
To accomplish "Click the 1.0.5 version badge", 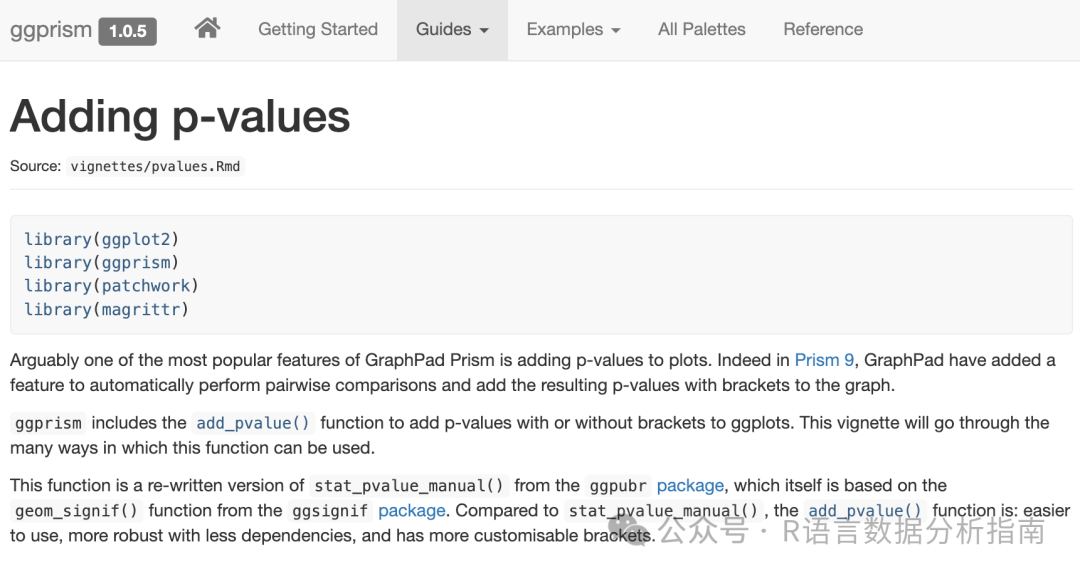I will click(x=127, y=31).
